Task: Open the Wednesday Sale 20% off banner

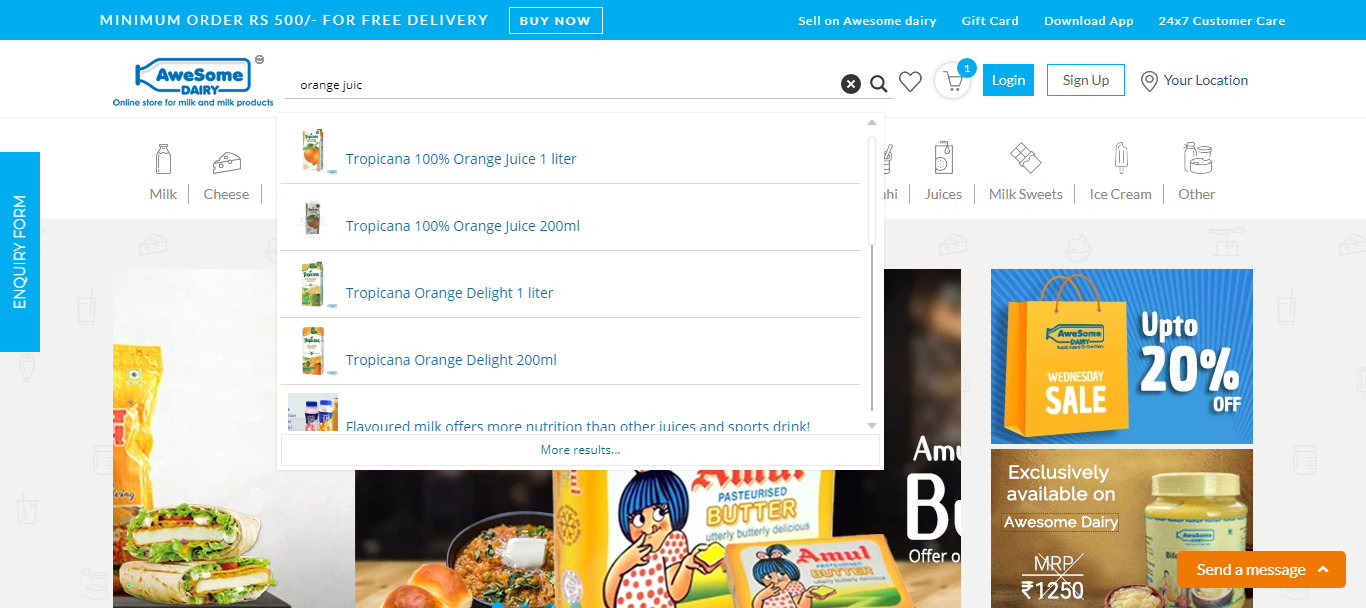Action: 1122,356
